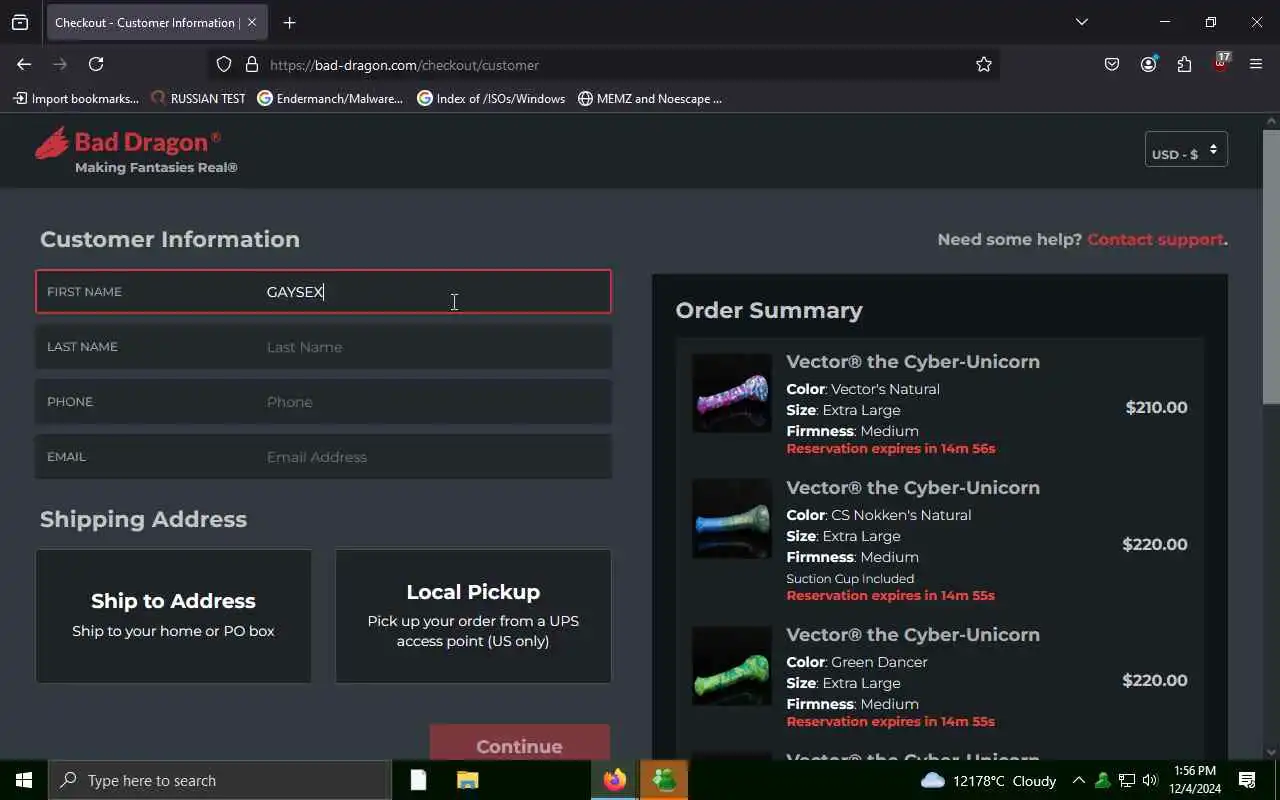Click into the Last Name field
The height and width of the screenshot is (800, 1280).
tap(323, 347)
